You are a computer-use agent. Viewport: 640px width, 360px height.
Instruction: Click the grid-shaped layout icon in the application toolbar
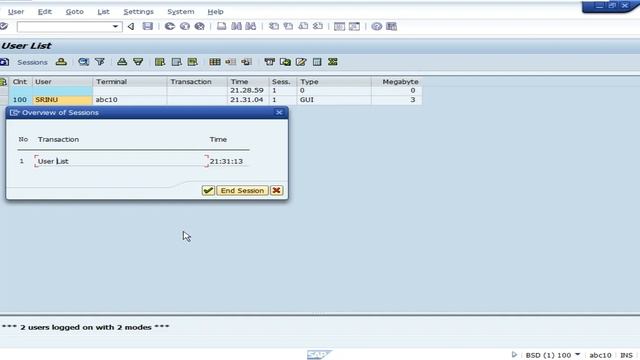pos(215,62)
